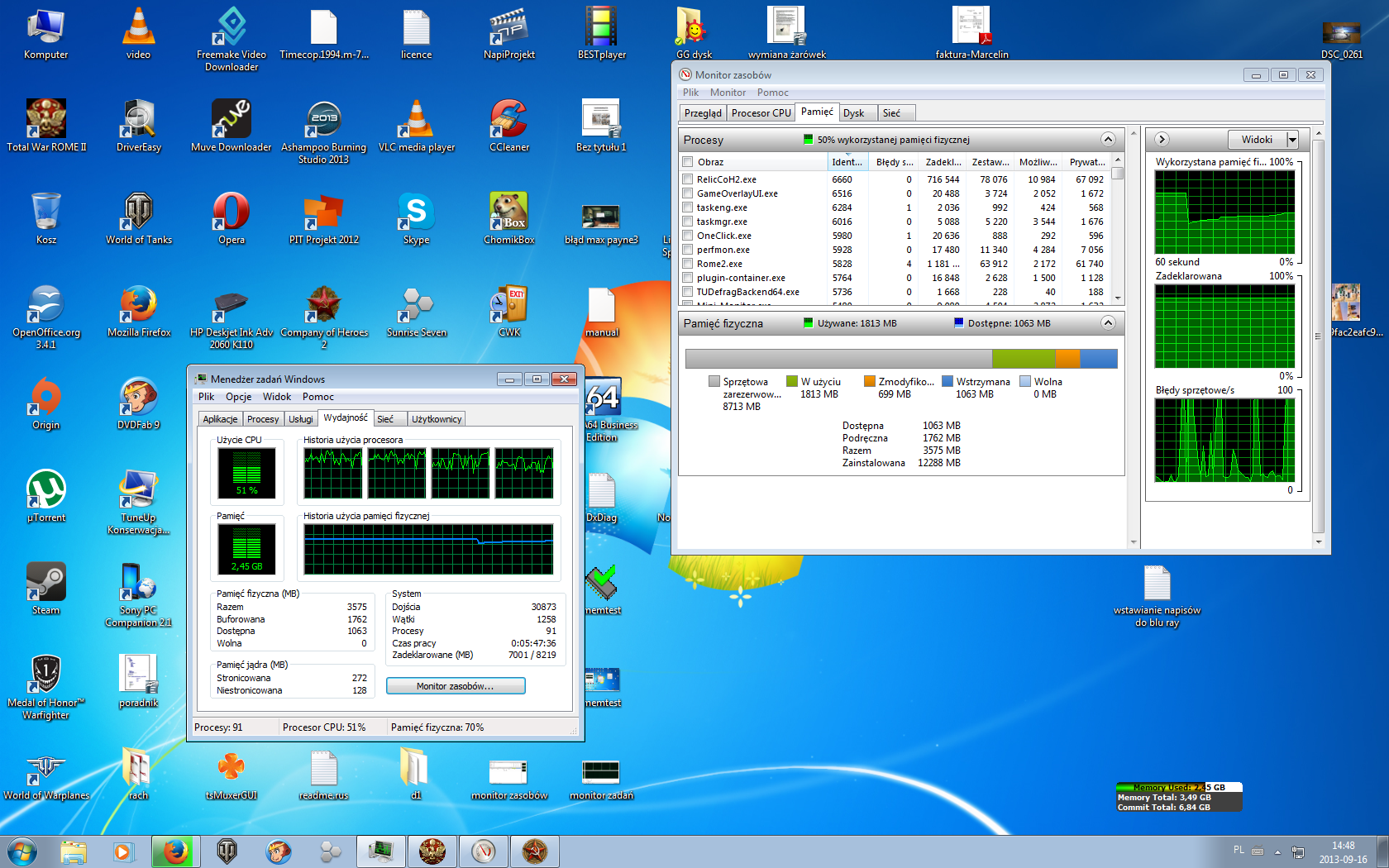
Task: Collapse the Pamięć fizyczna section
Action: click(1108, 323)
